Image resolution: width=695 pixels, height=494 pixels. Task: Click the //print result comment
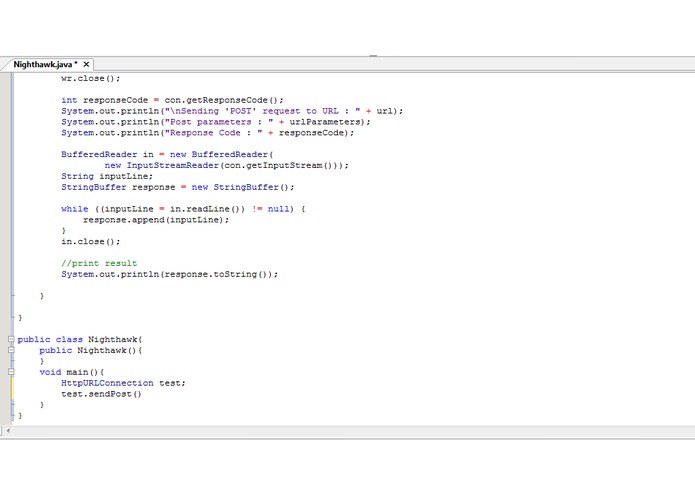(x=99, y=263)
